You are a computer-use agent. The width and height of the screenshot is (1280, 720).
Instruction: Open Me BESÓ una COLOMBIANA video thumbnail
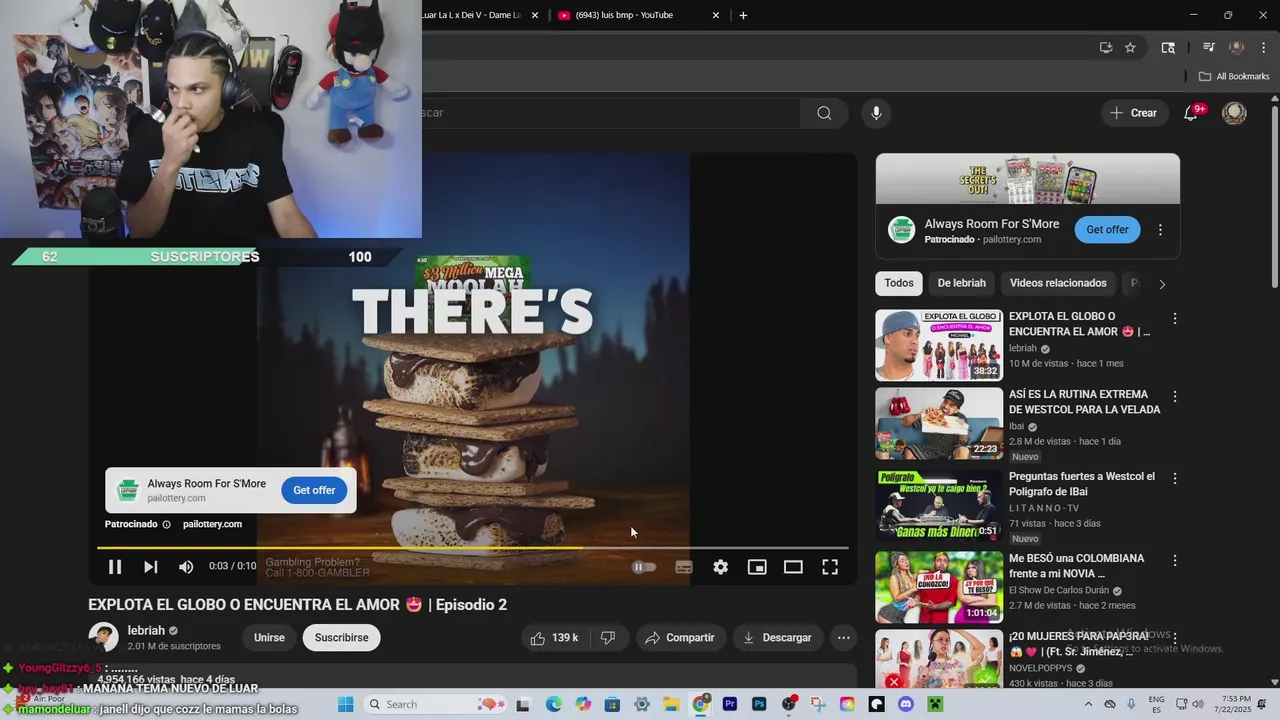pyautogui.click(x=939, y=587)
